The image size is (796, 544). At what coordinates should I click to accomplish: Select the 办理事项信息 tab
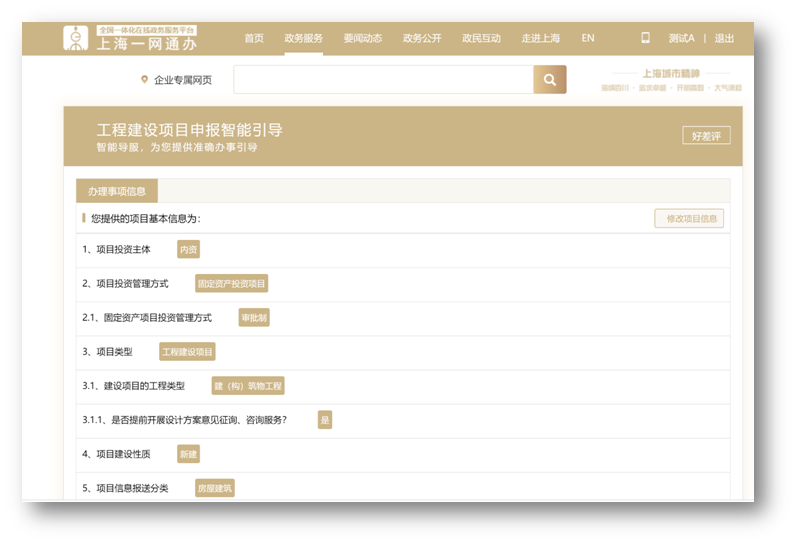[x=117, y=191]
